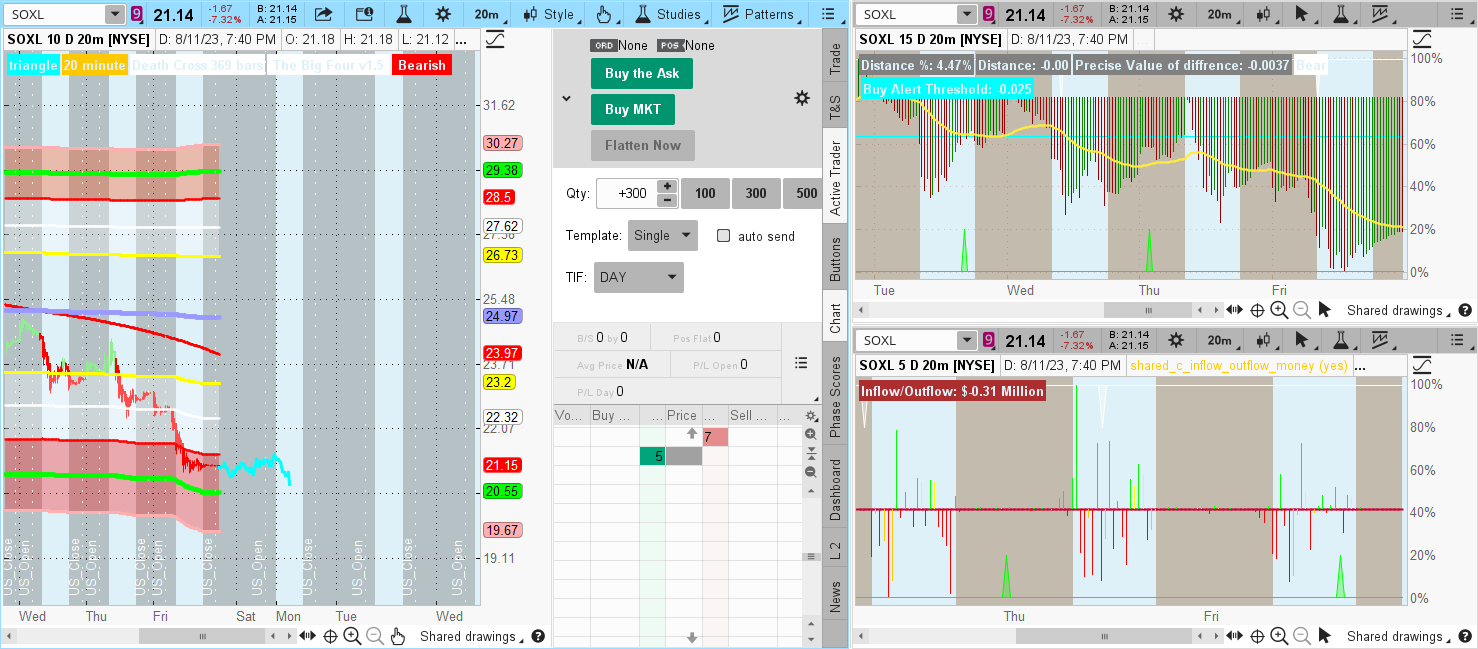Click the Bearish label on the left chart
This screenshot has width=1478, height=649.
422,65
